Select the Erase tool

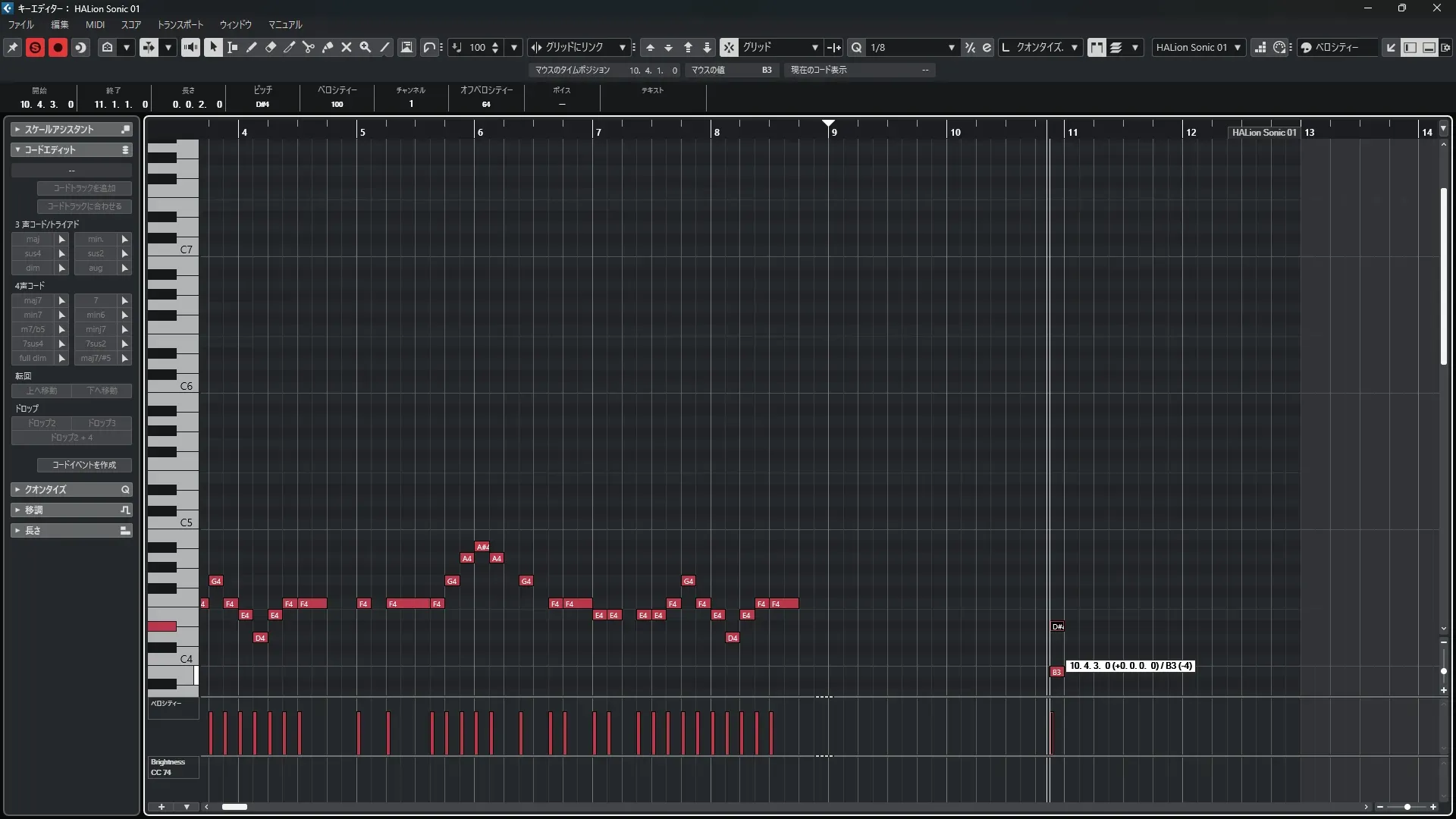(x=271, y=47)
